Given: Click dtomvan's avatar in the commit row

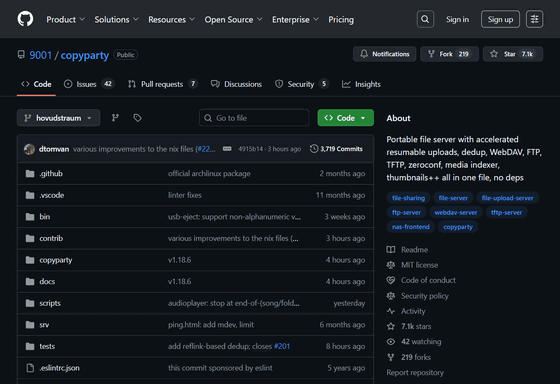Looking at the screenshot, I should click(x=29, y=149).
